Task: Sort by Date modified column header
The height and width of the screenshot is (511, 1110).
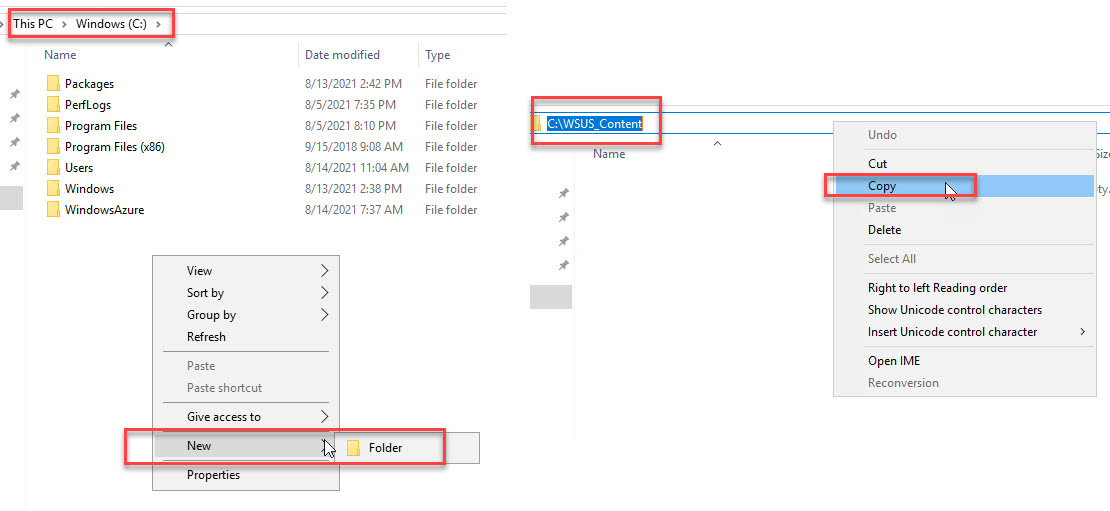Action: [342, 55]
